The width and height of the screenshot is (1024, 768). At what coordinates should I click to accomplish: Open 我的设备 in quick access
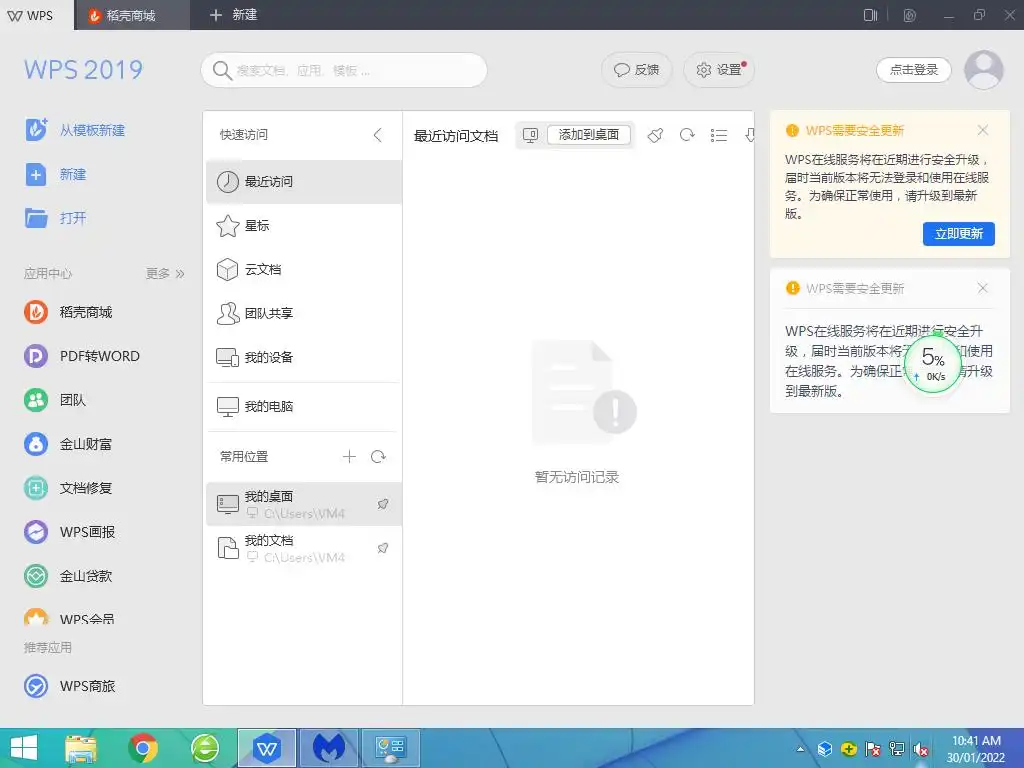click(x=304, y=357)
